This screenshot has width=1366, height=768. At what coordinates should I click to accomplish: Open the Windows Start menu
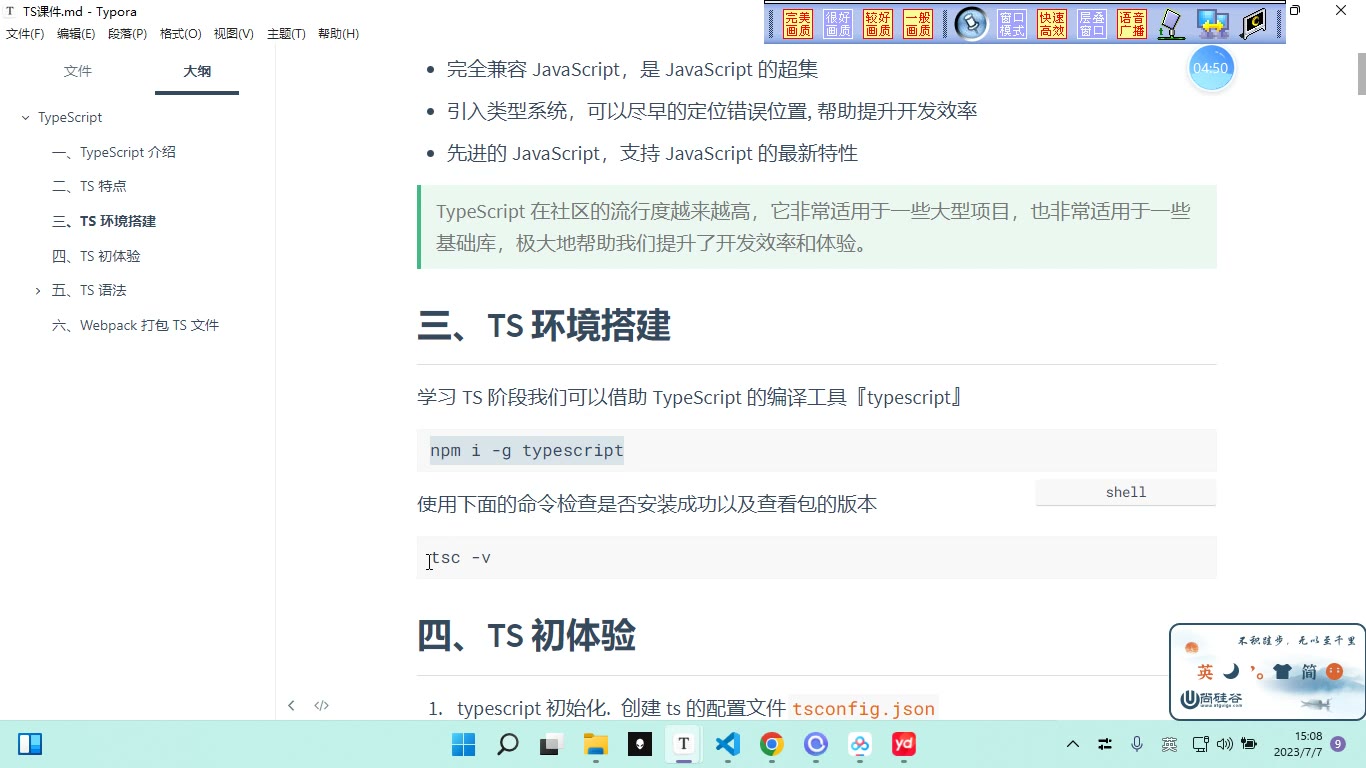(463, 744)
